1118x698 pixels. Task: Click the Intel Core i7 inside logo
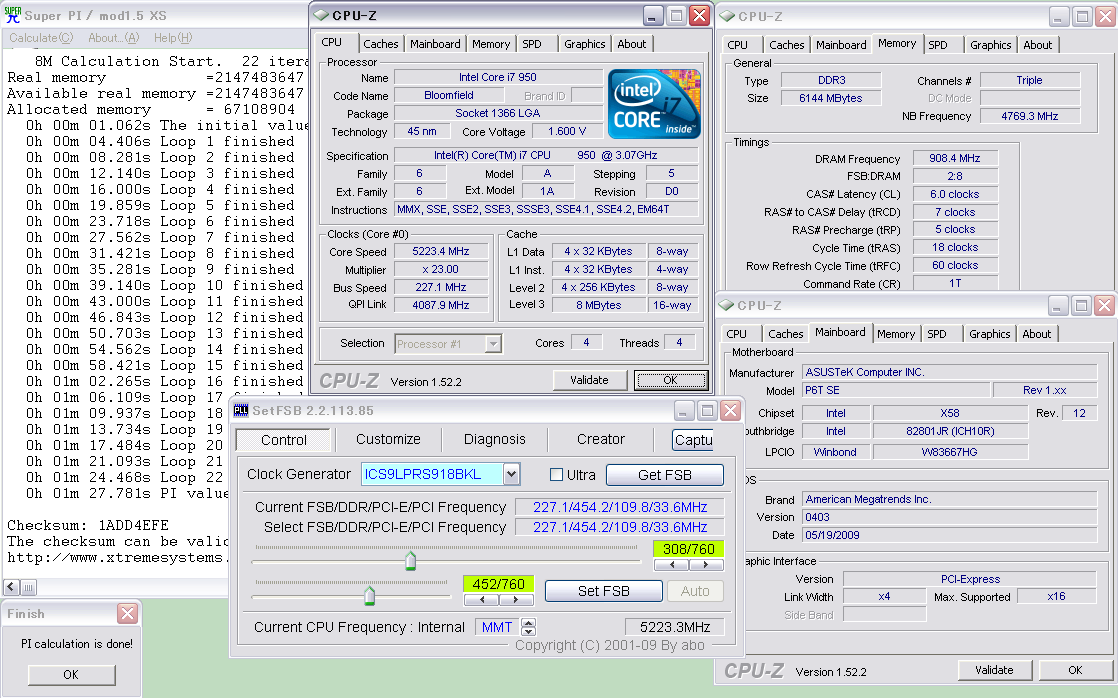pyautogui.click(x=654, y=103)
